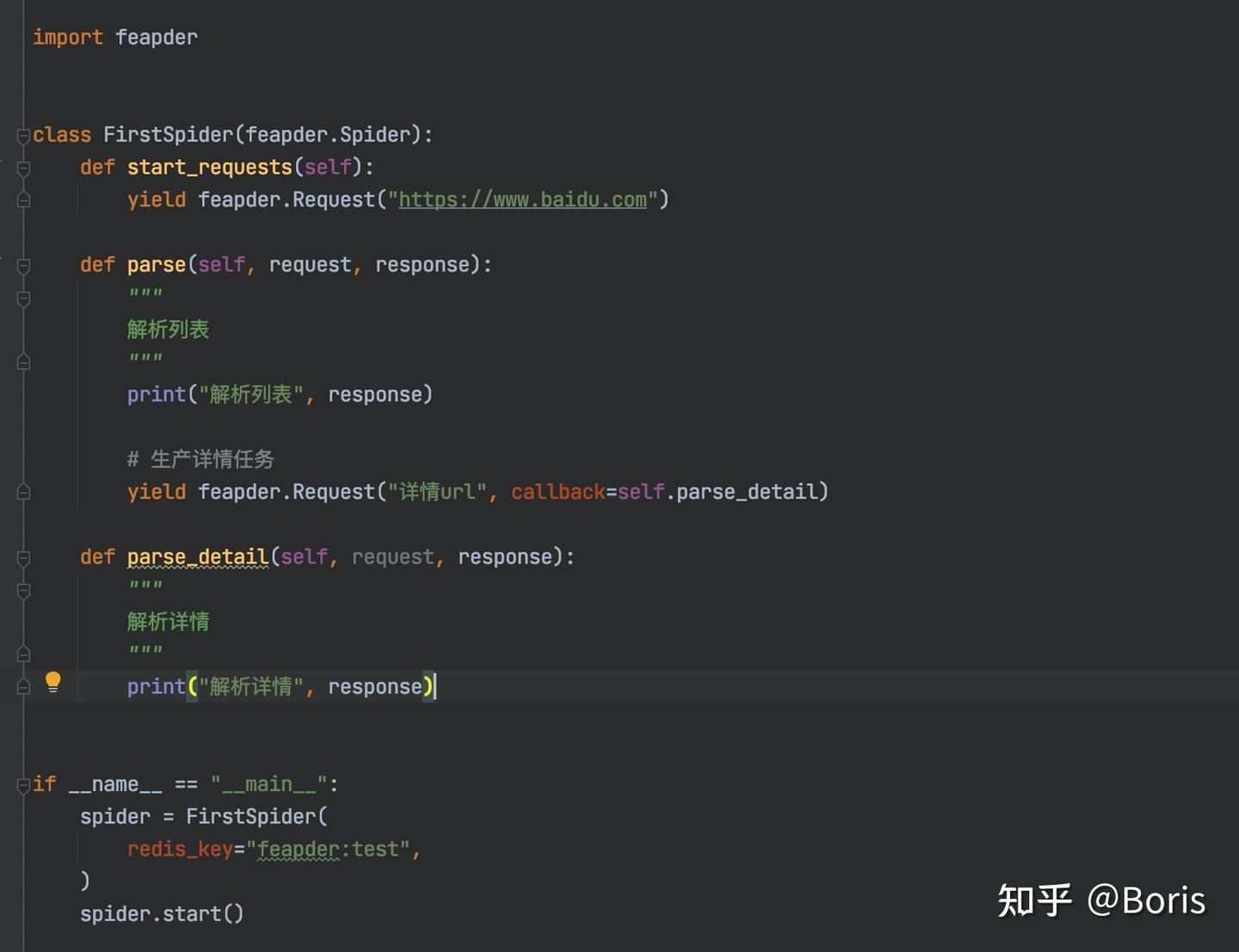Click the '解析详情' docstring text

coord(168,622)
